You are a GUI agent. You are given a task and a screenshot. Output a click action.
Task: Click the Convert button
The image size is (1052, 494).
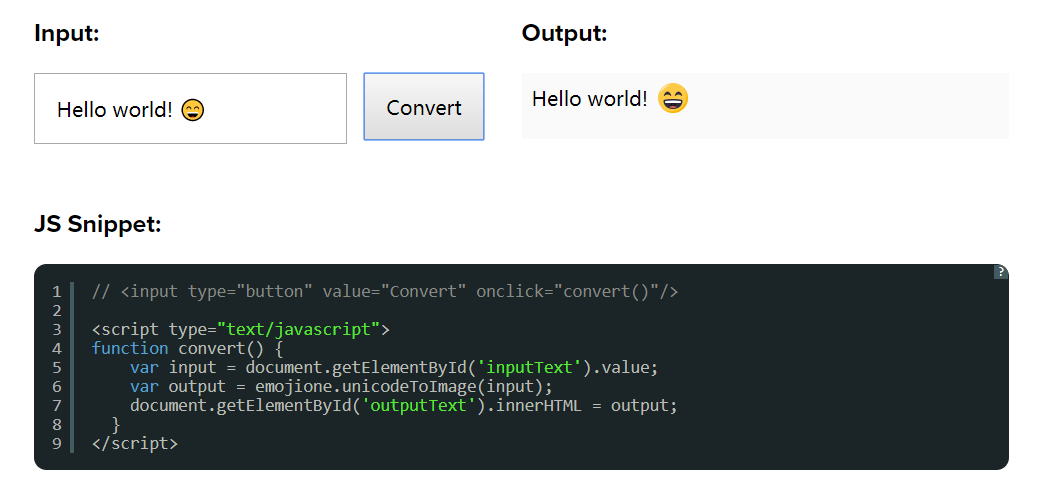tap(423, 107)
